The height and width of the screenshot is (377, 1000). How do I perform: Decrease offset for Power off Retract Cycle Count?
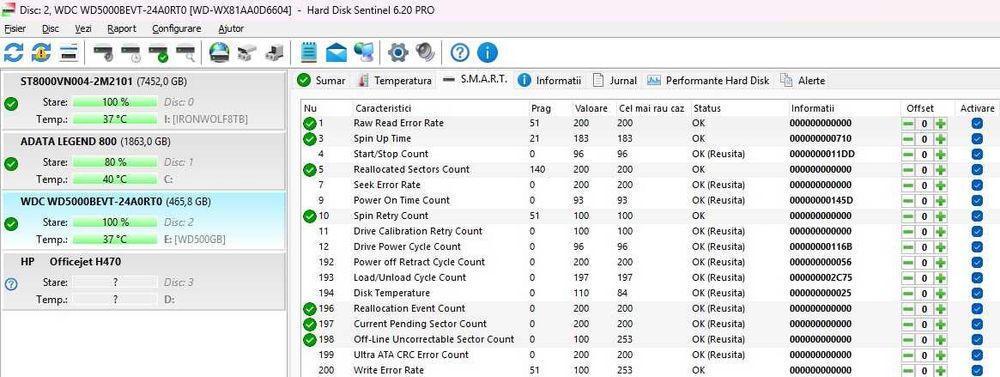pyautogui.click(x=907, y=262)
